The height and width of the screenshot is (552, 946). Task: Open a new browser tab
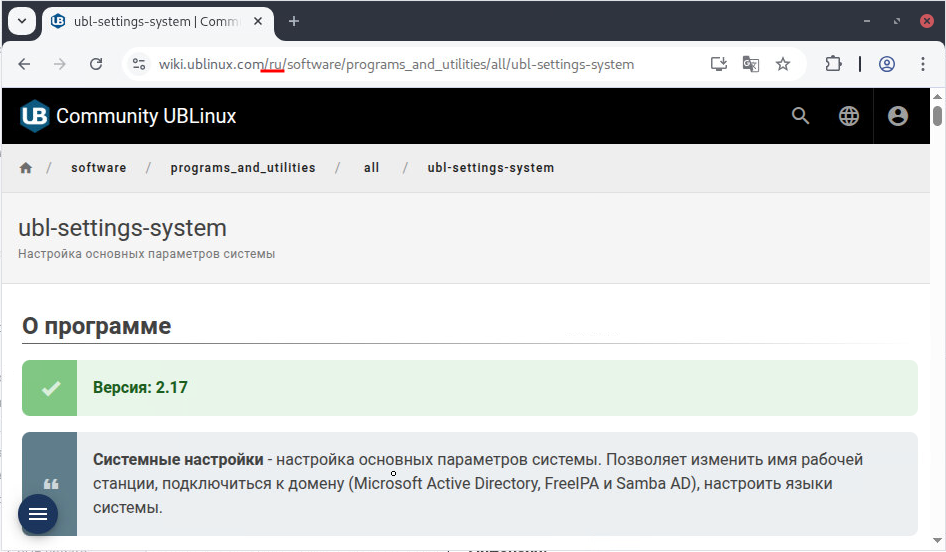pos(294,21)
